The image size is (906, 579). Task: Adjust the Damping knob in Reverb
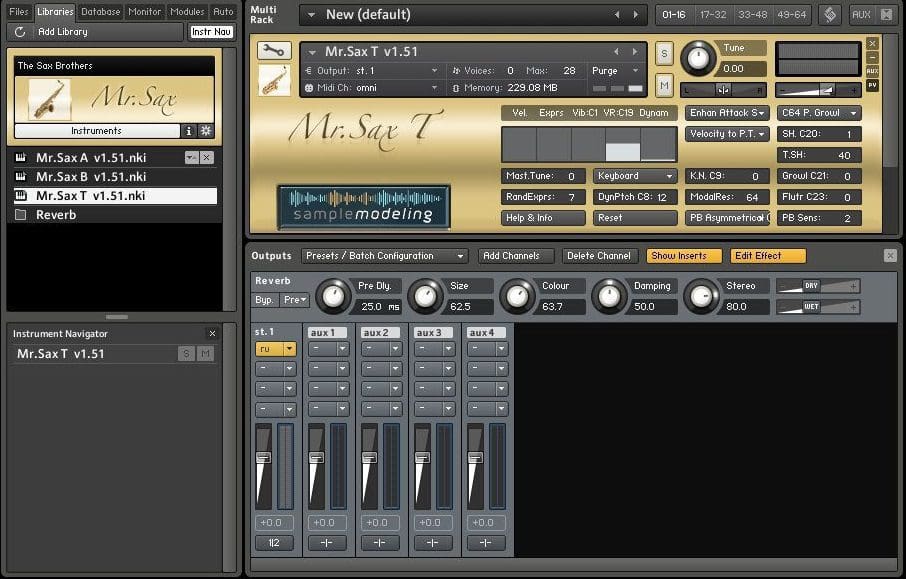pyautogui.click(x=611, y=296)
